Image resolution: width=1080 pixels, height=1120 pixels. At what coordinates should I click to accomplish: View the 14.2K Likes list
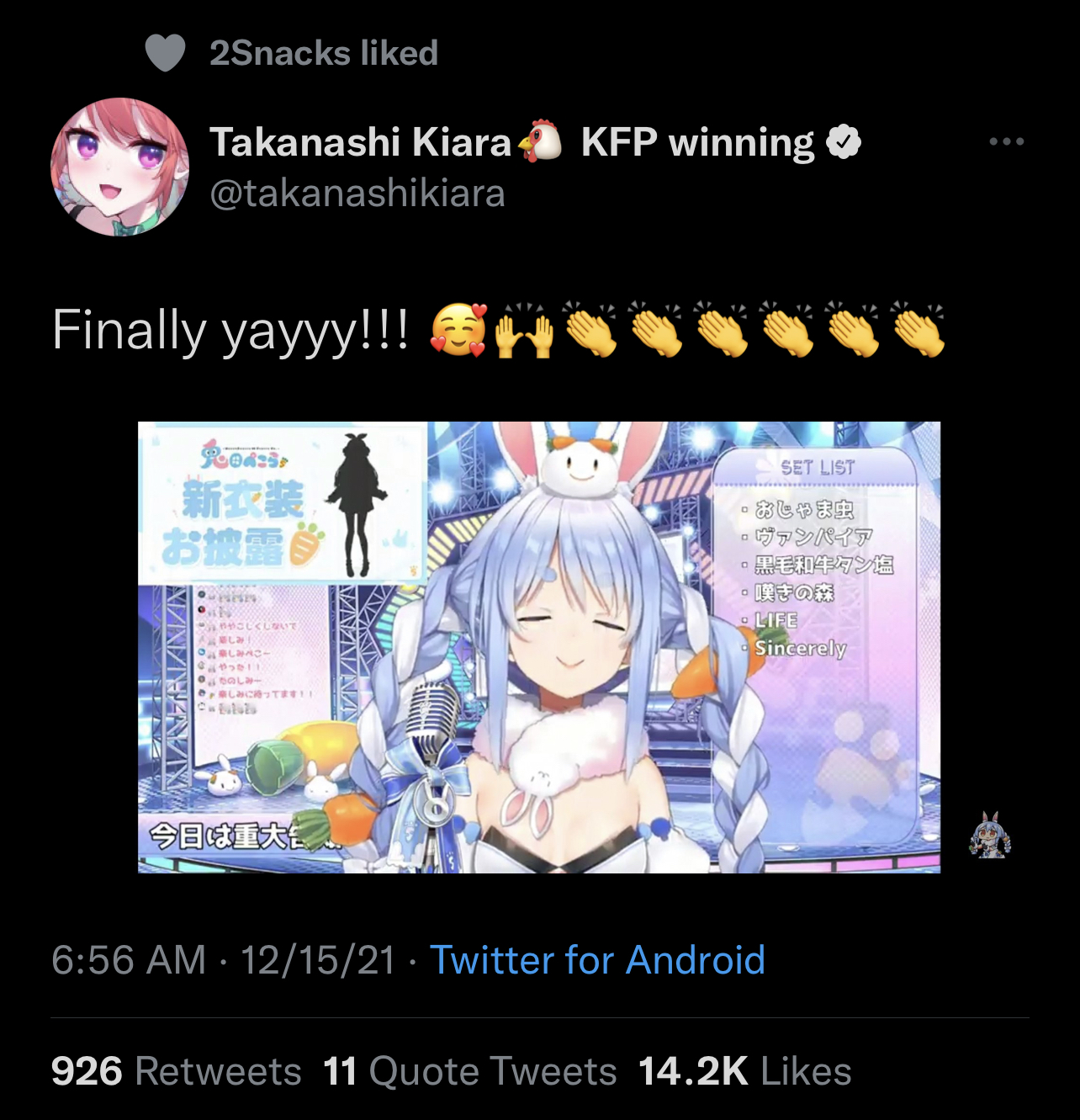[x=745, y=1072]
